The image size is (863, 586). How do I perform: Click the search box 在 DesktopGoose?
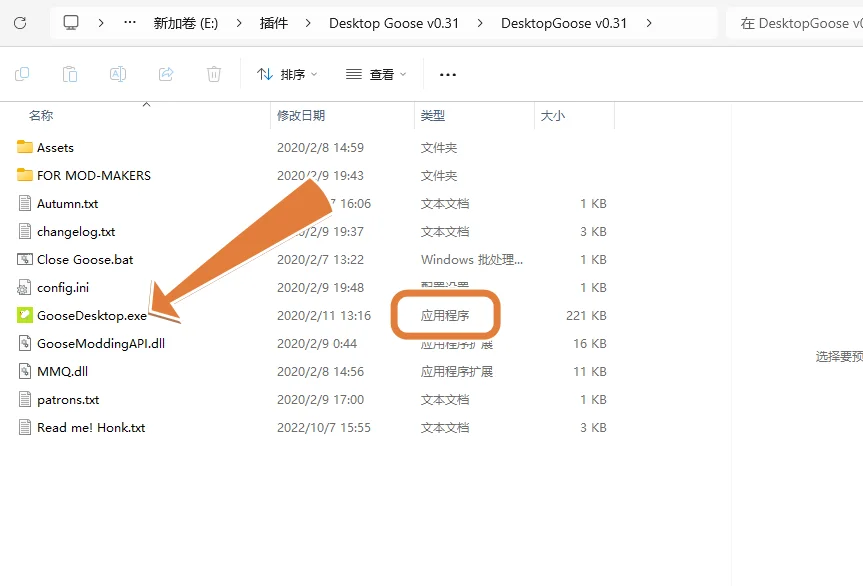[794, 23]
